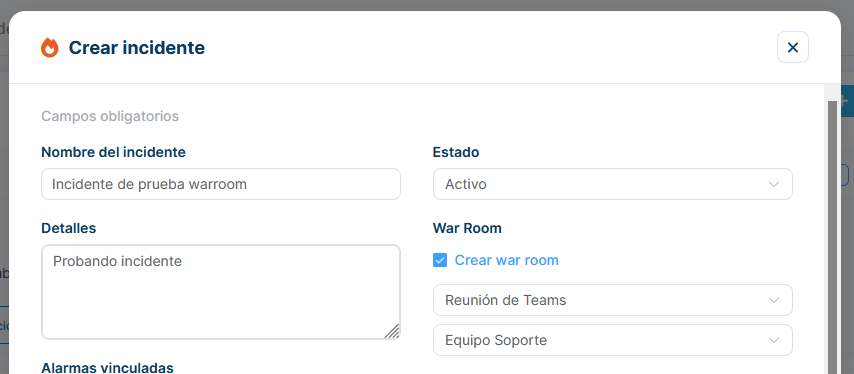The width and height of the screenshot is (854, 374).
Task: Click the teal plus button behind the dialog
Action: [x=846, y=101]
